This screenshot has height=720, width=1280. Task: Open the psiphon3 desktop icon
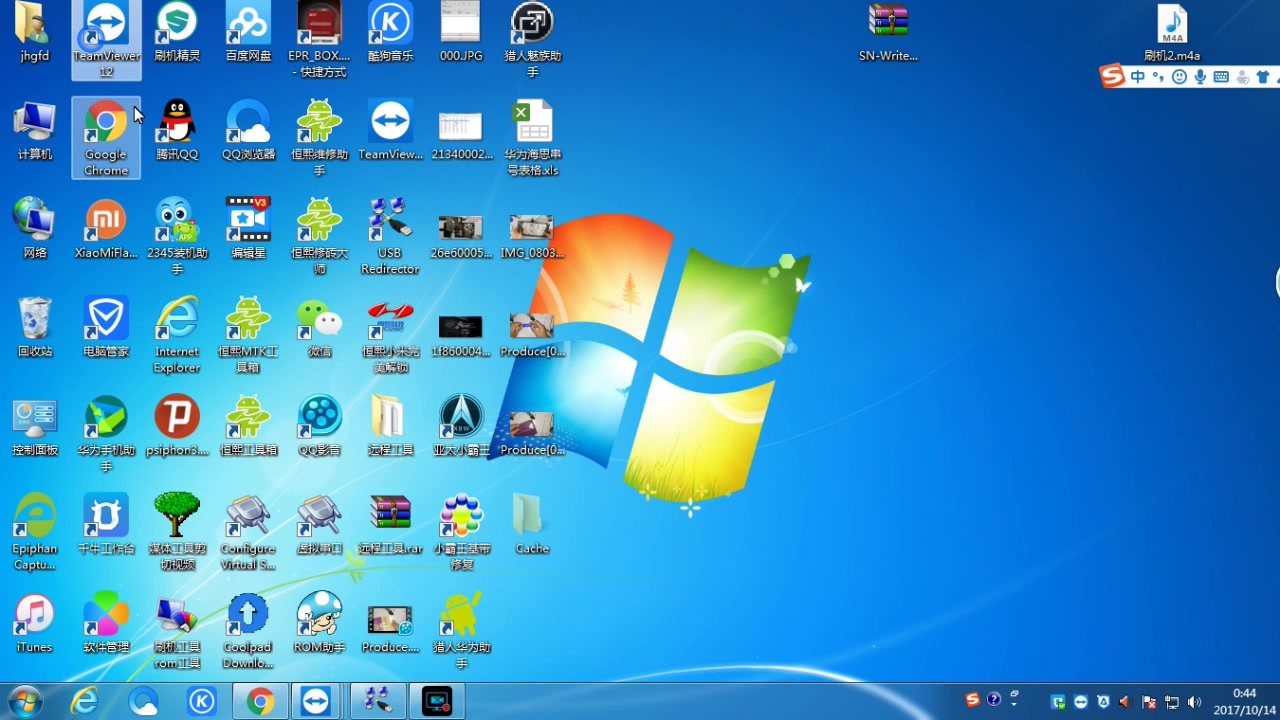177,426
